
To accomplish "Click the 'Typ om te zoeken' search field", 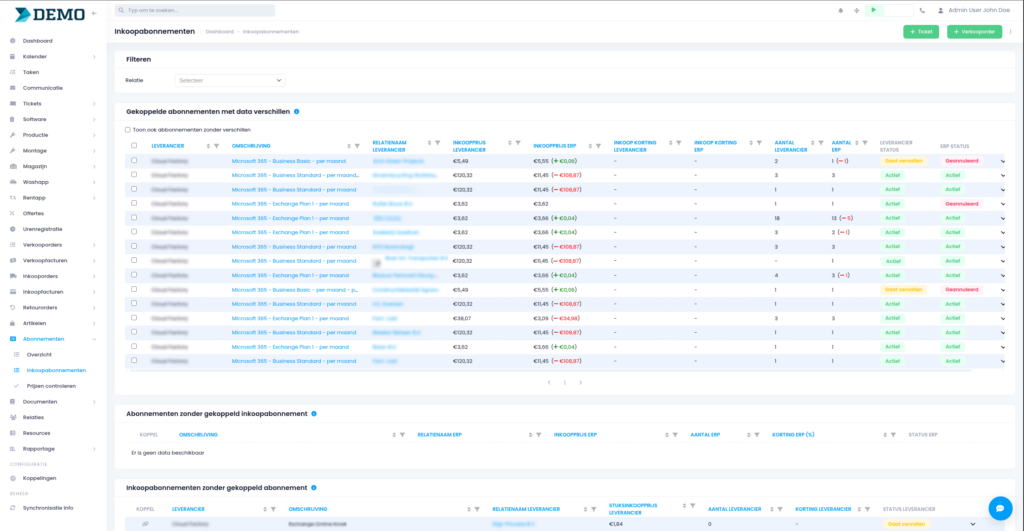I will pyautogui.click(x=195, y=10).
